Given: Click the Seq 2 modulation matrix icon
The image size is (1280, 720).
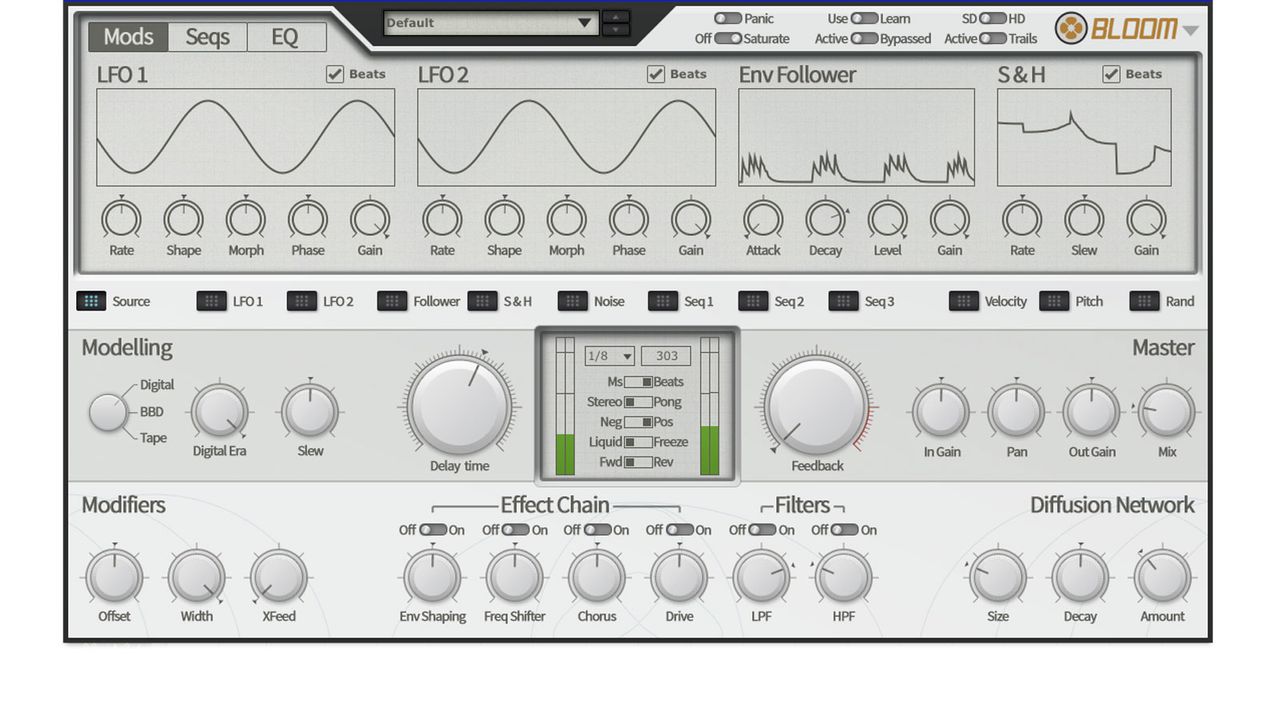Looking at the screenshot, I should click(x=753, y=301).
